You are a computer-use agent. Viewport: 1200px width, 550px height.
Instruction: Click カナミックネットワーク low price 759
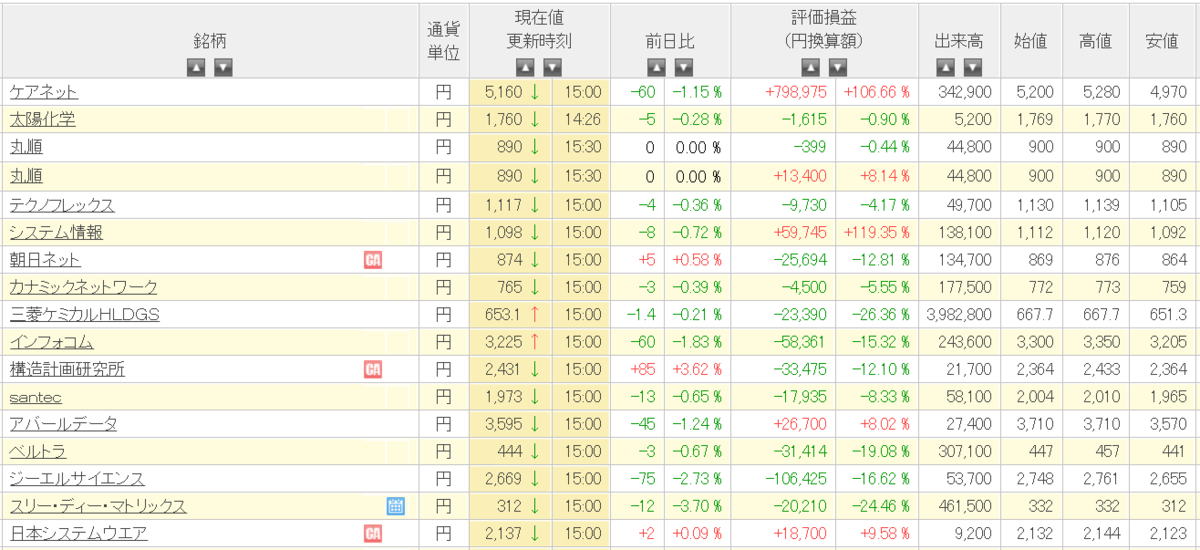pos(1174,288)
